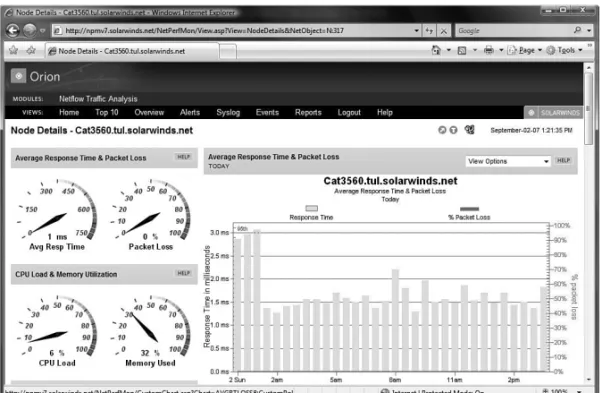
Task: Click the SolarWinds logo button
Action: 553,112
